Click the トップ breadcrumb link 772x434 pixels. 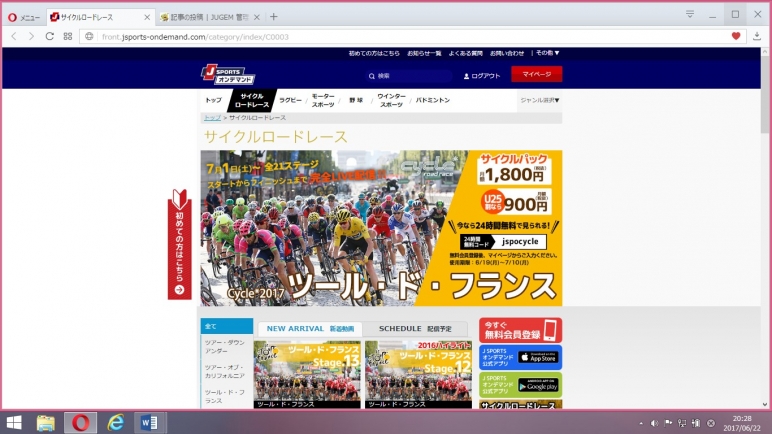click(x=212, y=118)
